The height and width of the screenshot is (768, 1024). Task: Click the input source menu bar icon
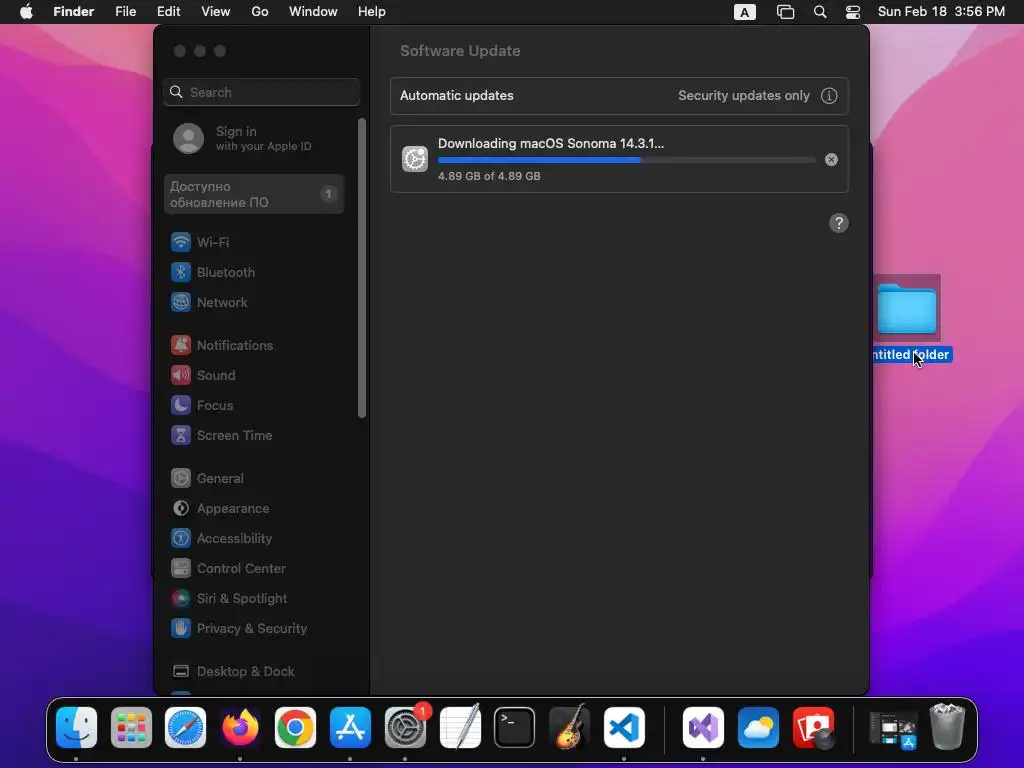point(744,12)
